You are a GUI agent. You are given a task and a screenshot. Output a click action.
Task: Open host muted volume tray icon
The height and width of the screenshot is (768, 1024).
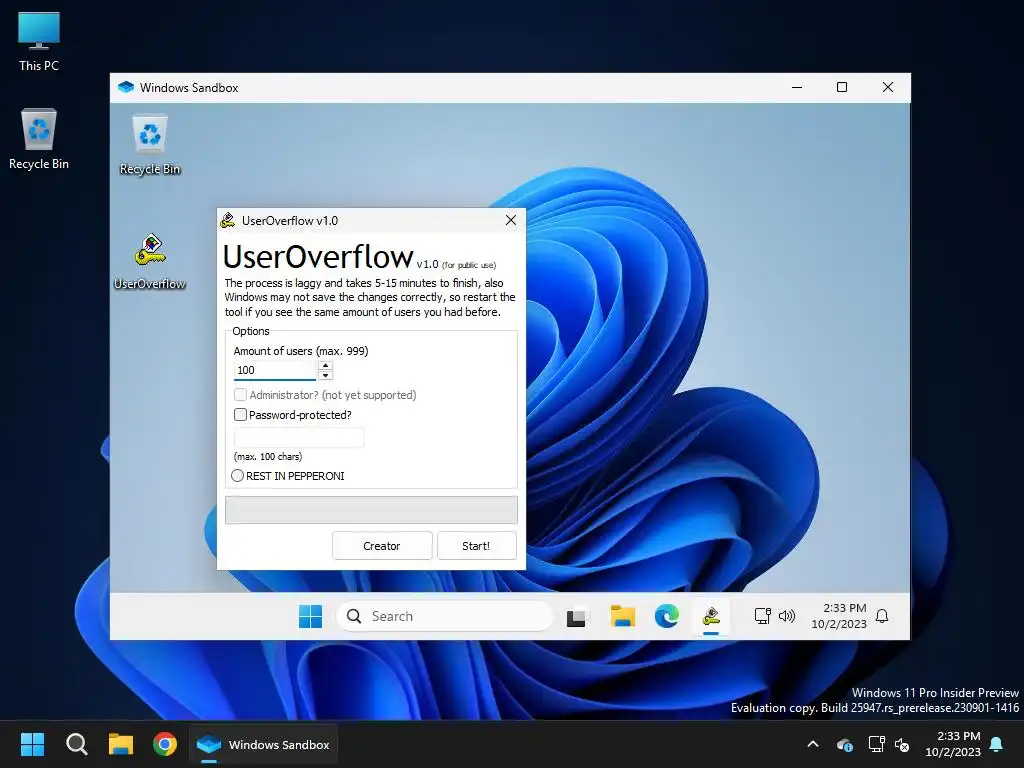pyautogui.click(x=903, y=744)
